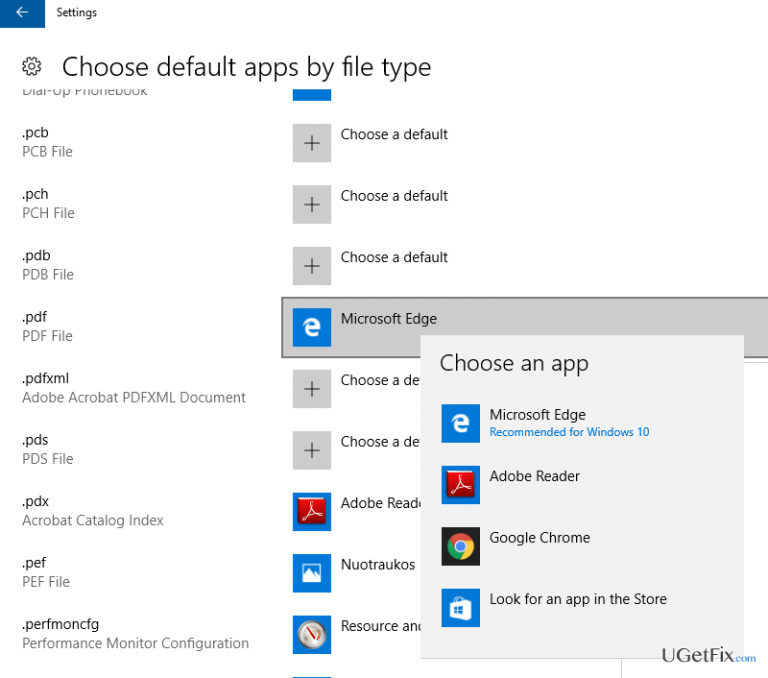Click the Recommended for Windows 10 text
The height and width of the screenshot is (678, 768).
pyautogui.click(x=569, y=432)
